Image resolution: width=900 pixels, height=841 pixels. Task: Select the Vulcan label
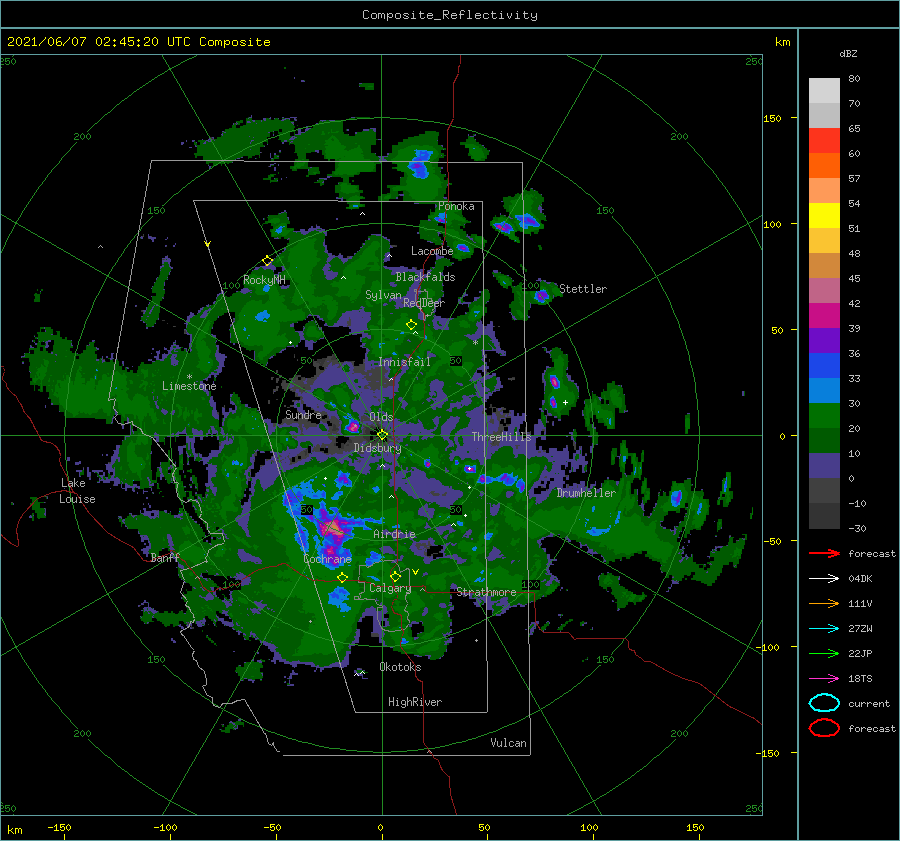[x=508, y=743]
